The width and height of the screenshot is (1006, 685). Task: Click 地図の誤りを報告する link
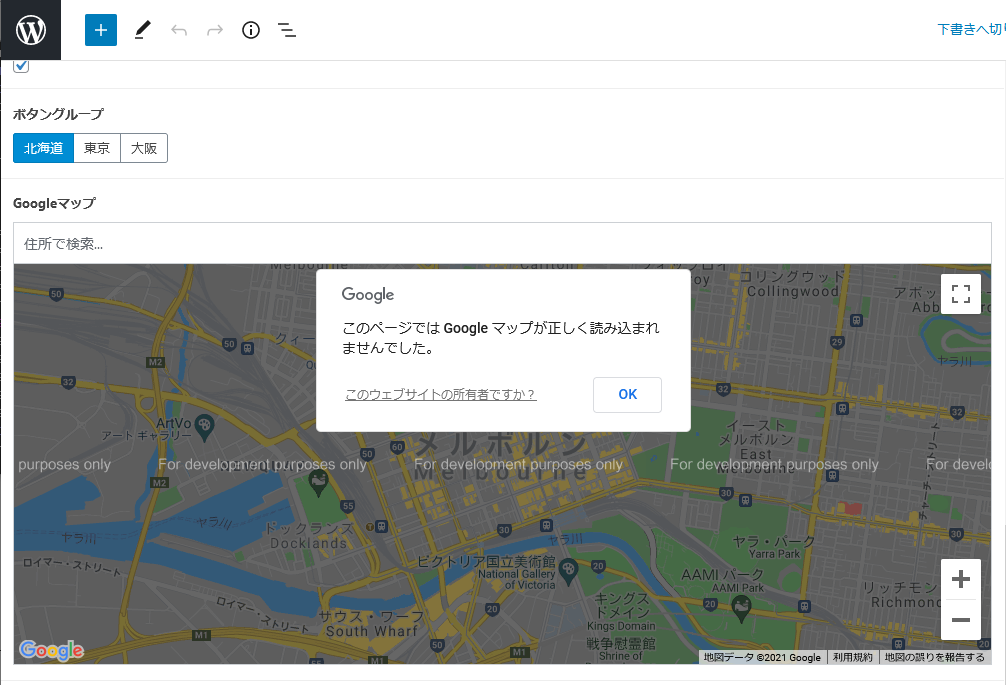[935, 657]
